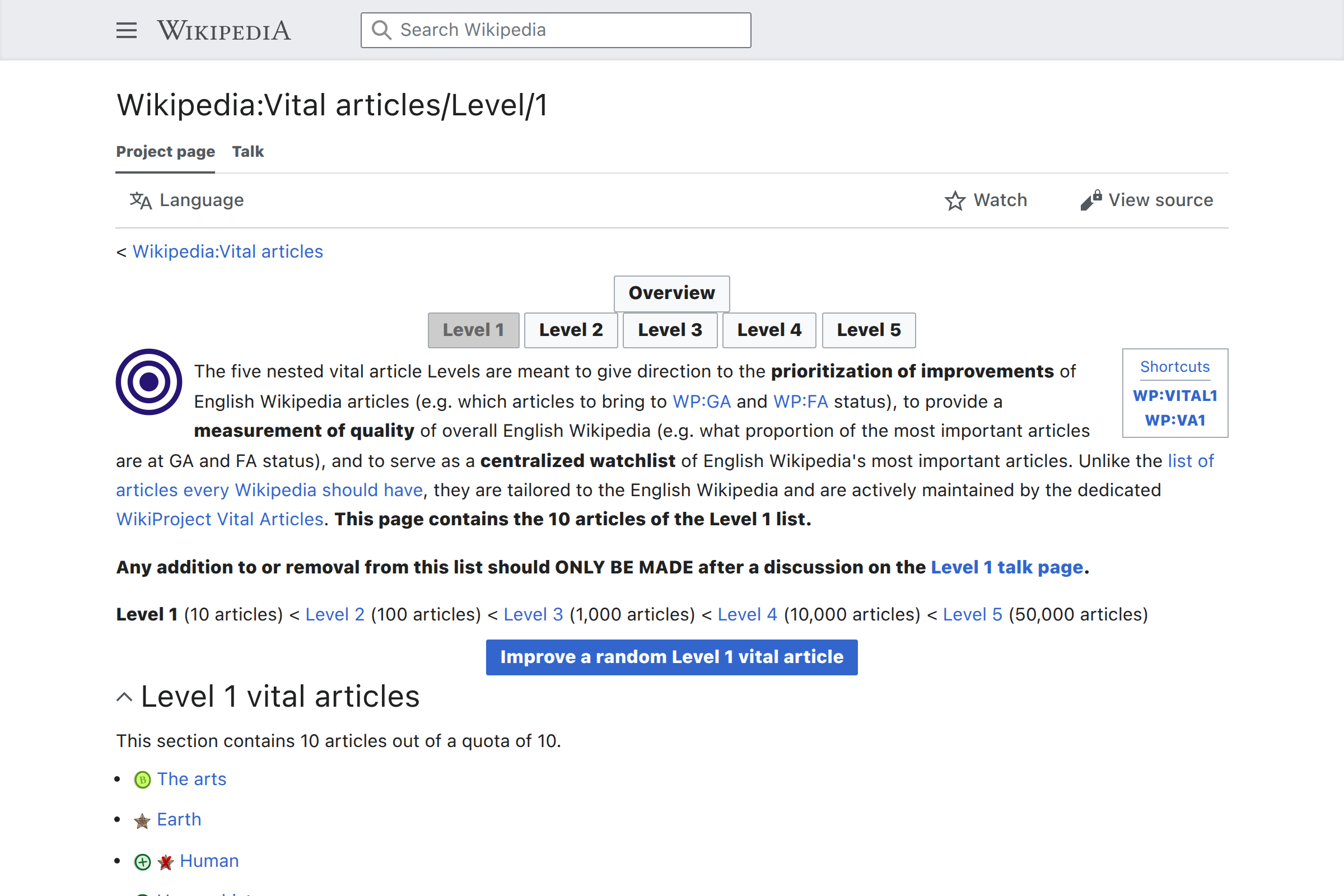Select the Level 3 tab button
The width and height of the screenshot is (1344, 896).
point(670,330)
